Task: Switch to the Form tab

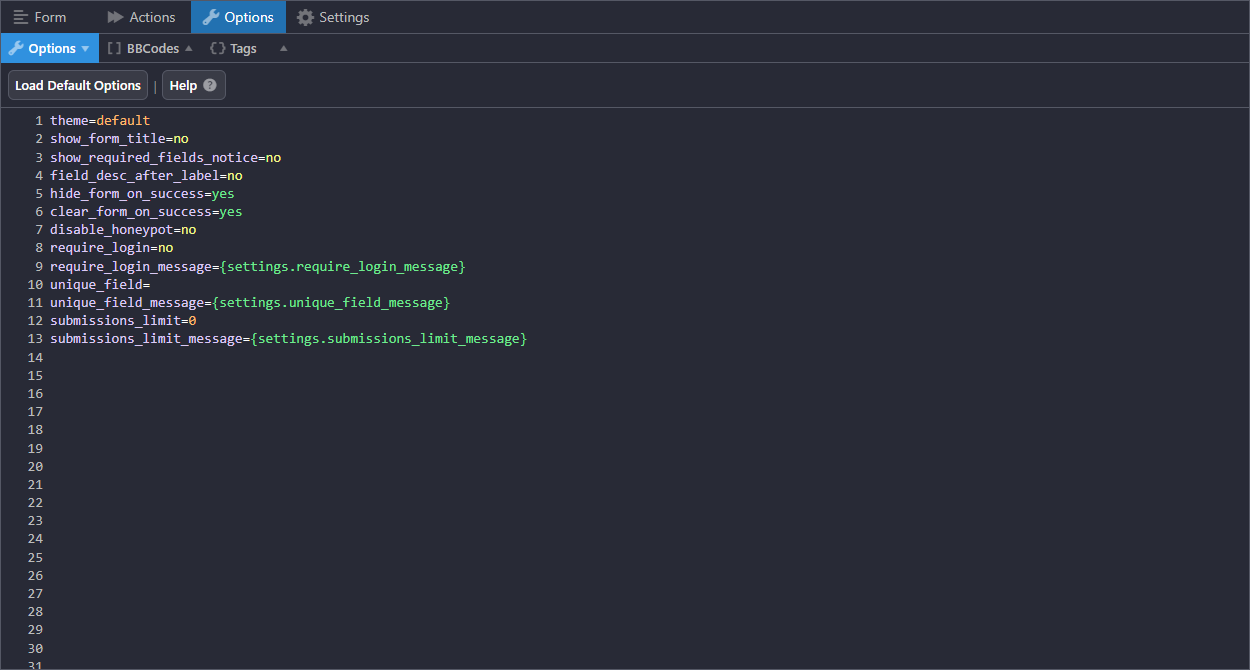Action: 40,17
